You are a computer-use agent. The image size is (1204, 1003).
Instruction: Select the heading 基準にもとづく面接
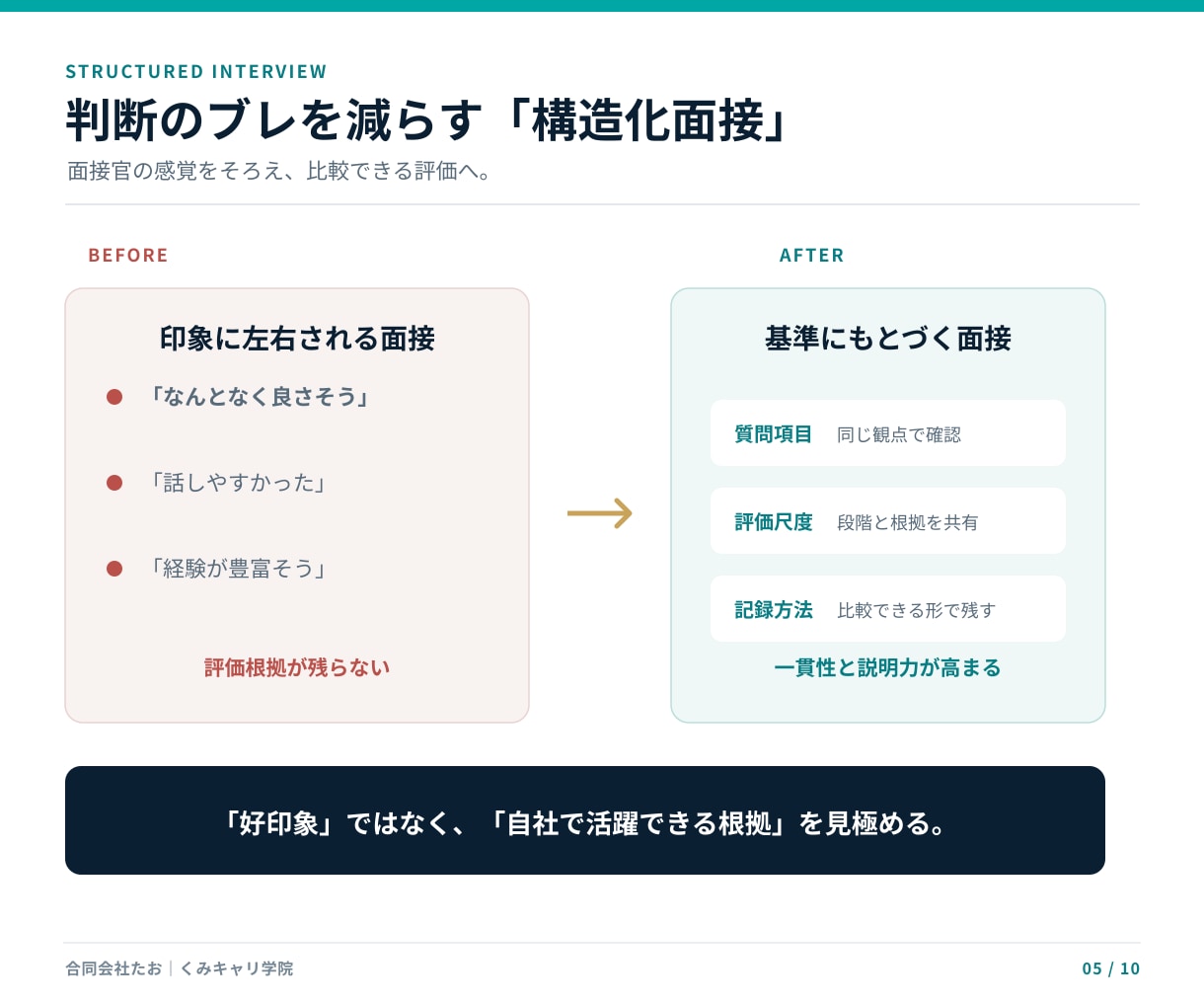coord(888,339)
